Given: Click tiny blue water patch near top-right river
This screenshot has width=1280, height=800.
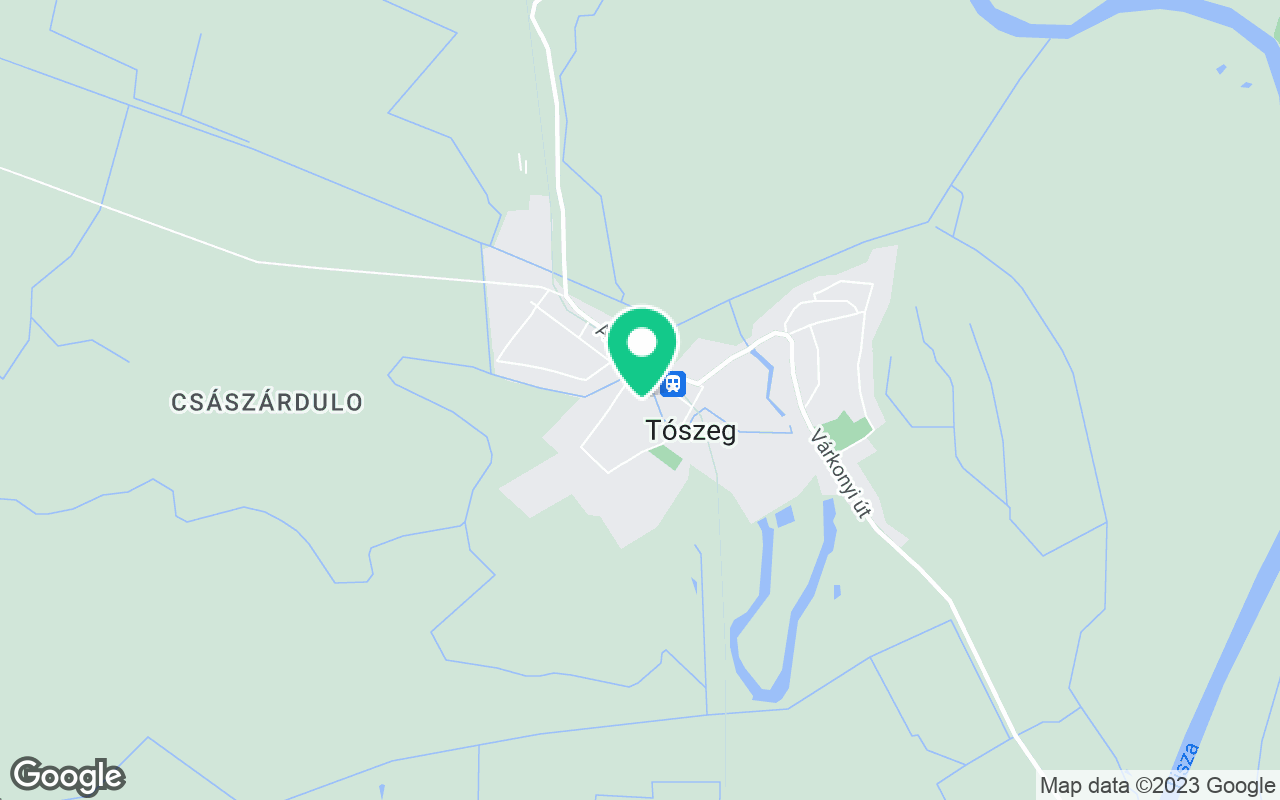Looking at the screenshot, I should tap(1222, 69).
